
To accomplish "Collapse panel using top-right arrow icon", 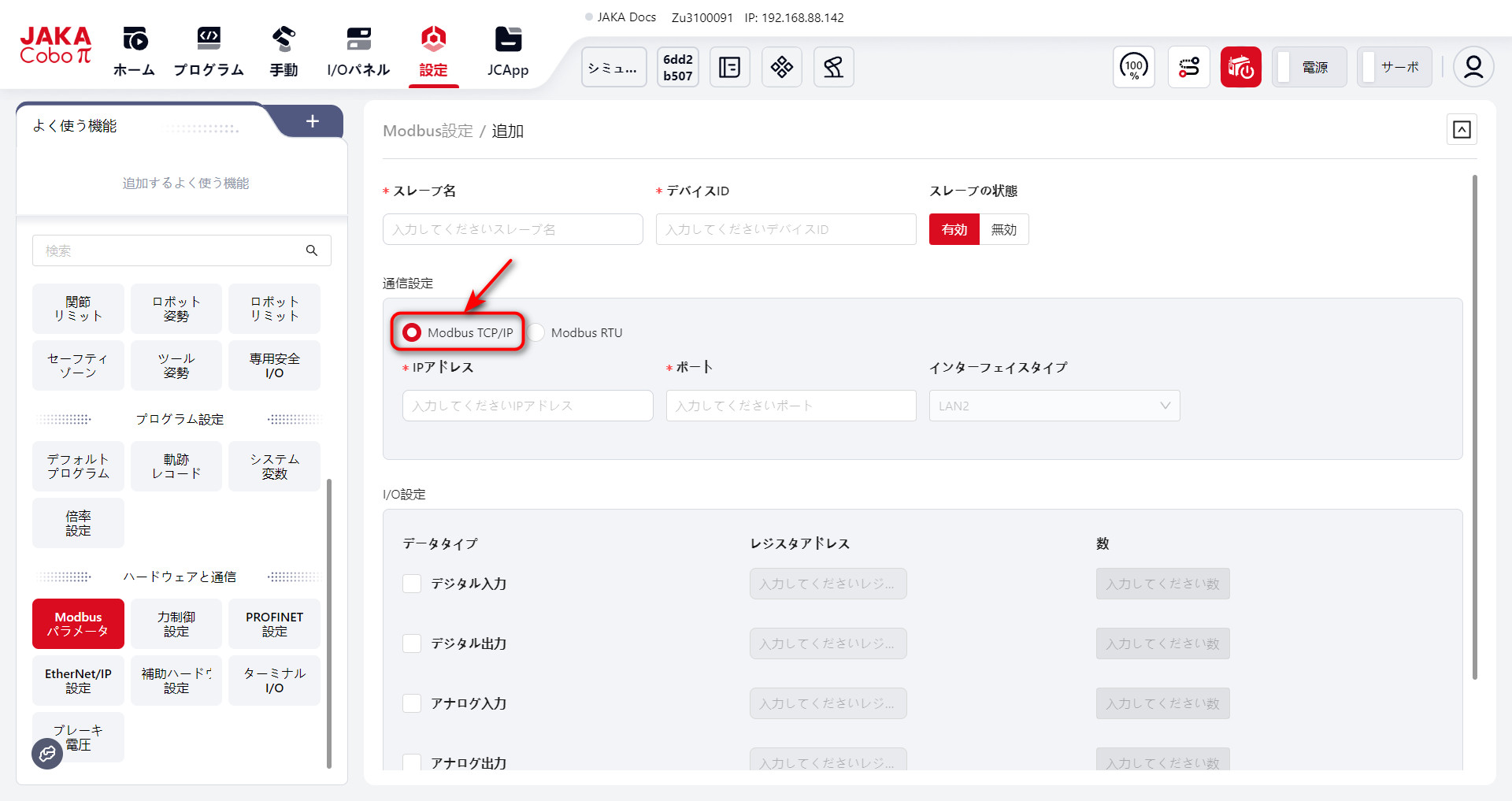I will 1462,130.
